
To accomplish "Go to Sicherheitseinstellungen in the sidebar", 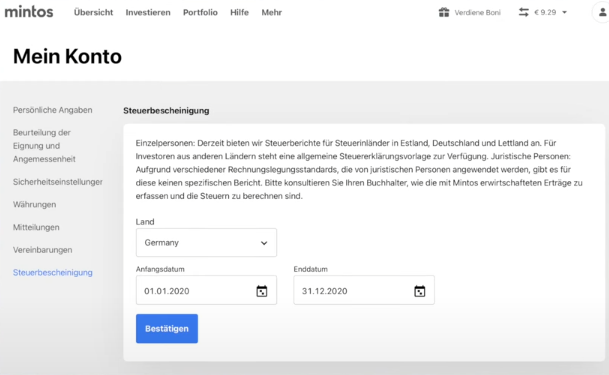I will tap(57, 182).
